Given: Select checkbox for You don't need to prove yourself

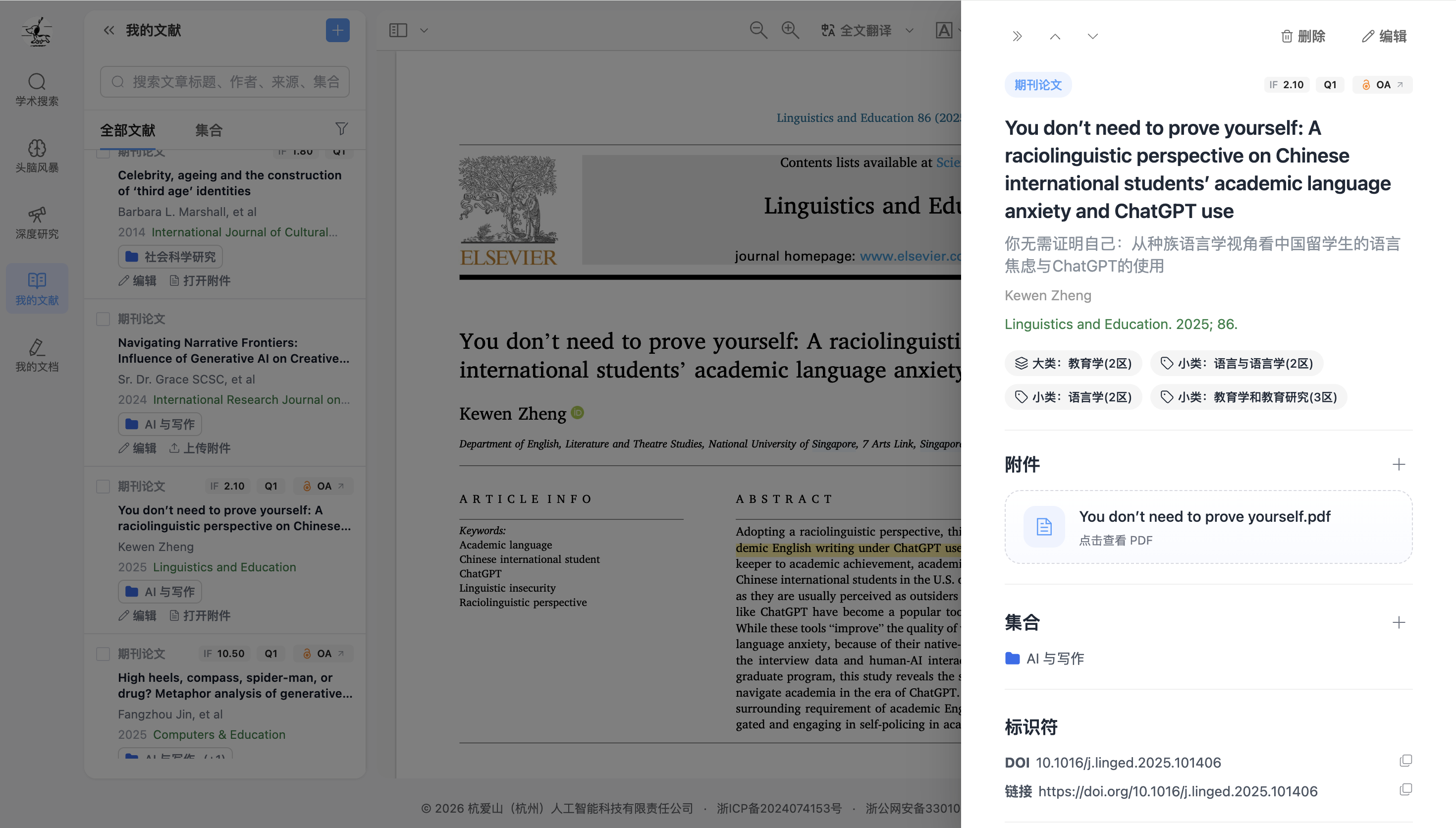Looking at the screenshot, I should click(x=103, y=486).
